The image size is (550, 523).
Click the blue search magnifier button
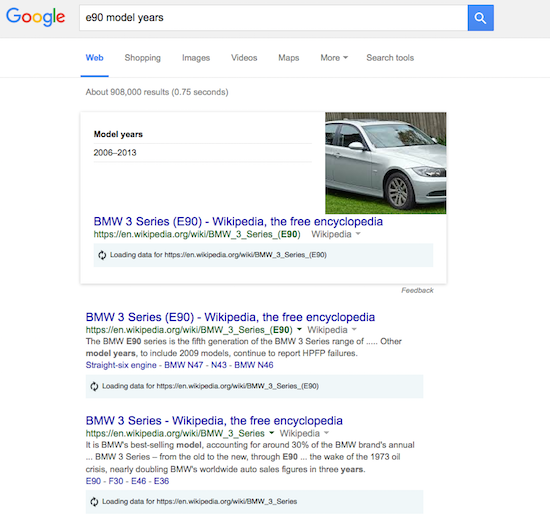tap(480, 18)
